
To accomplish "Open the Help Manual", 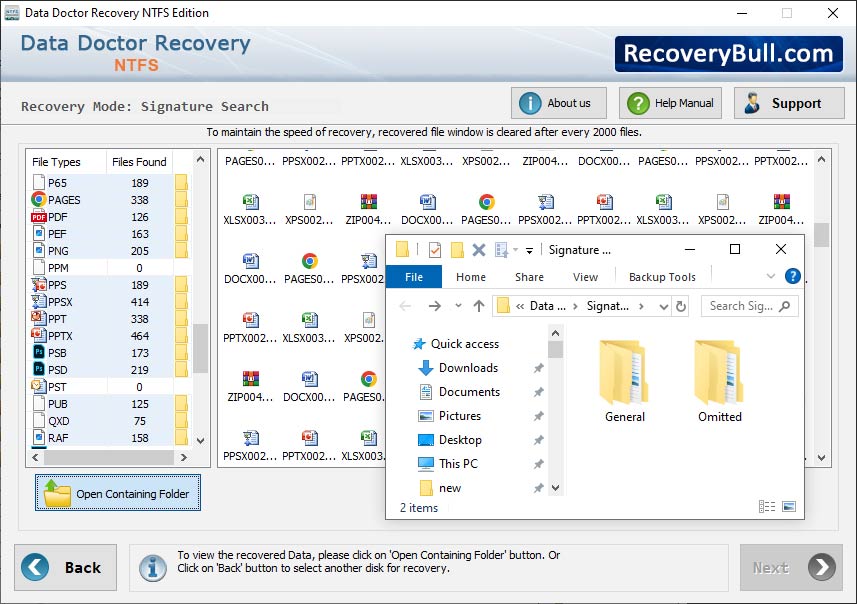I will pyautogui.click(x=670, y=103).
